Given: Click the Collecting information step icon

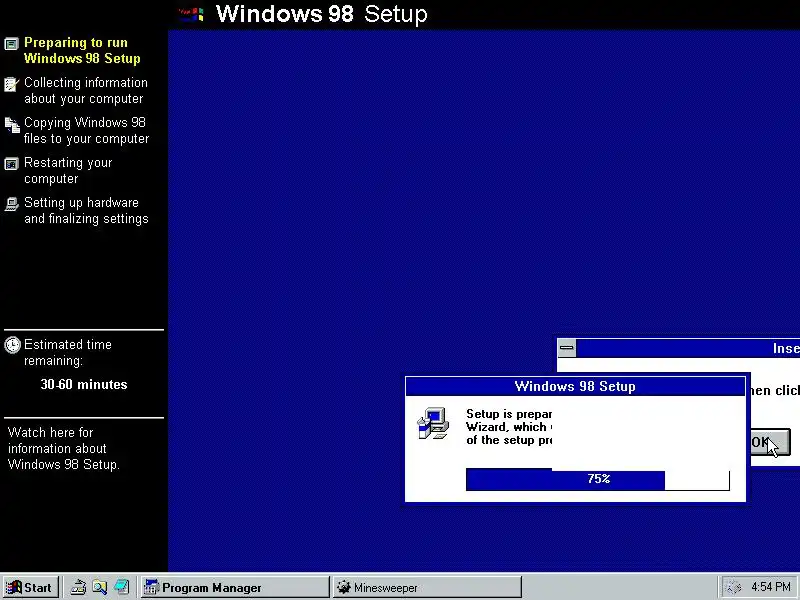Looking at the screenshot, I should pos(11,84).
